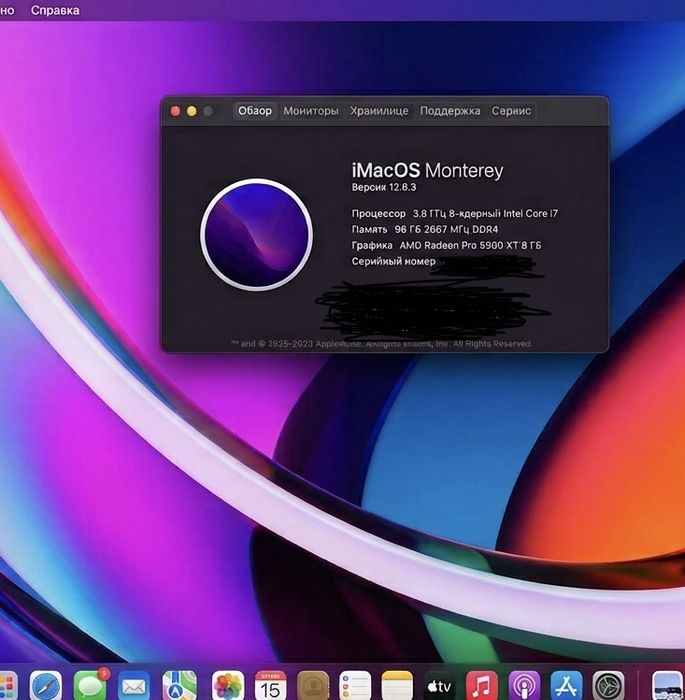Click the Память 96 ГБ 2667 МГц DDR4 line

tap(425, 229)
